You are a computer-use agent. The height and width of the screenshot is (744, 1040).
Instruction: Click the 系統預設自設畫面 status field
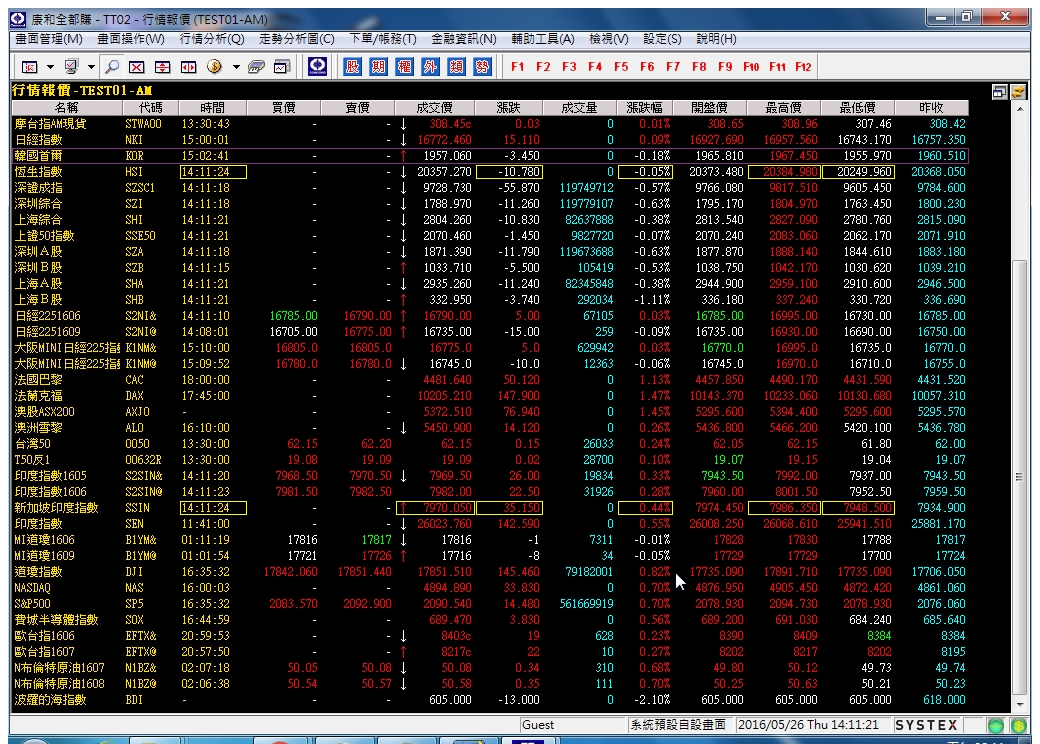(x=679, y=725)
